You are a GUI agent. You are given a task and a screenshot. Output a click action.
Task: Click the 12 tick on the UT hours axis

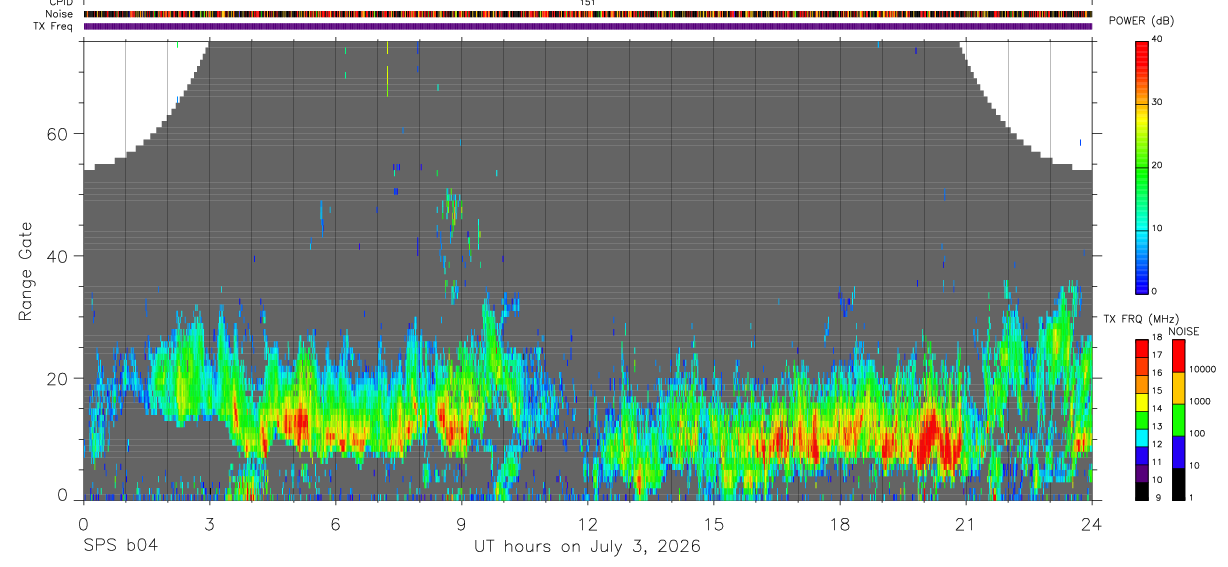pyautogui.click(x=588, y=523)
